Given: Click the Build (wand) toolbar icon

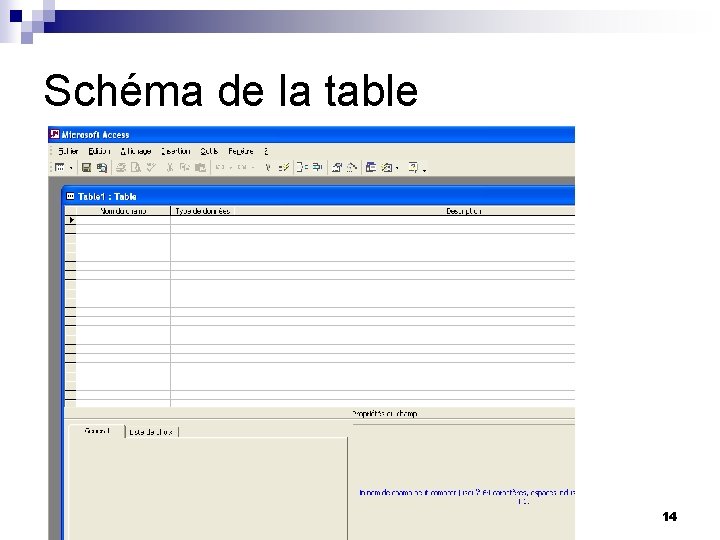Looking at the screenshot, I should [352, 168].
